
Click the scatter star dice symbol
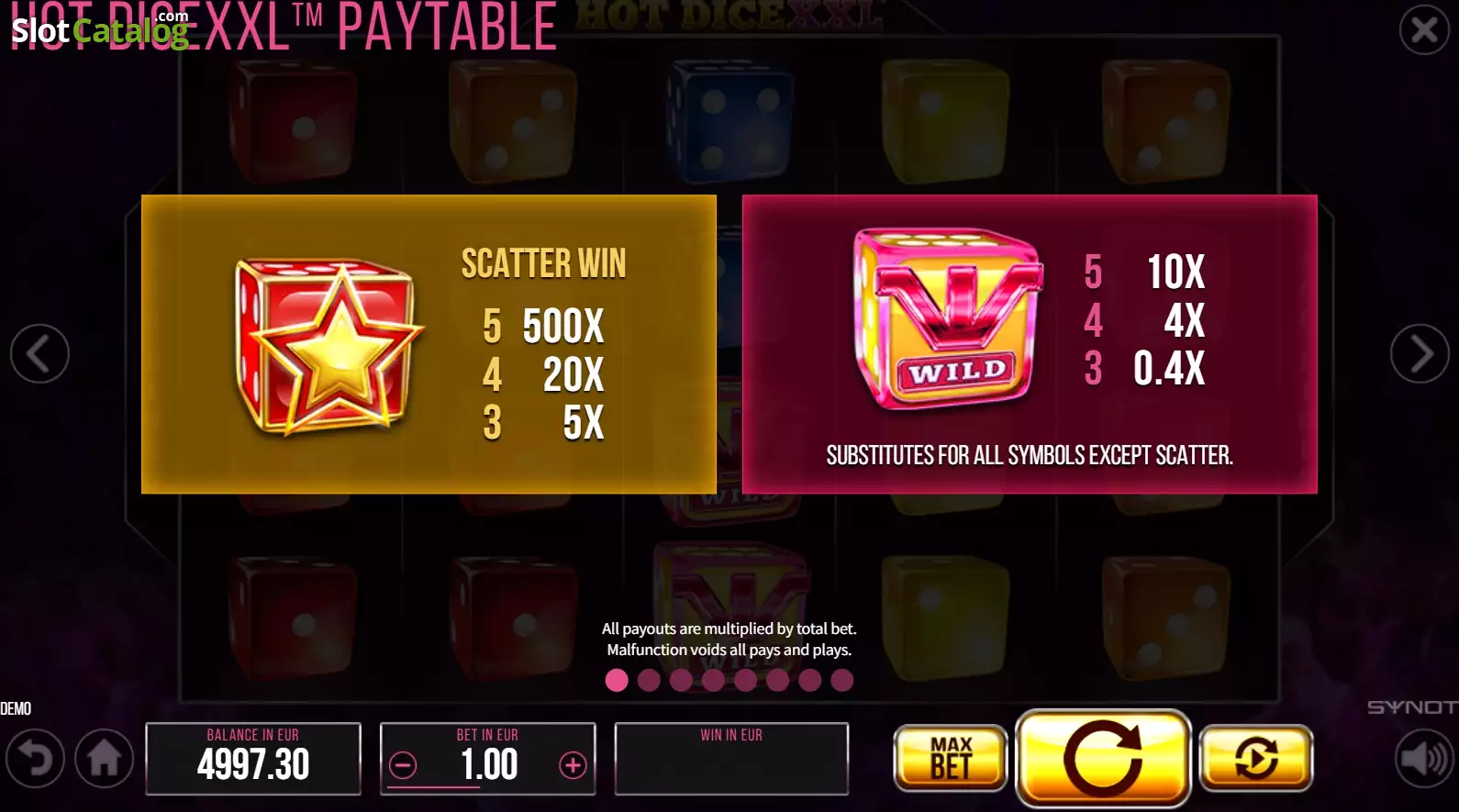click(x=328, y=347)
